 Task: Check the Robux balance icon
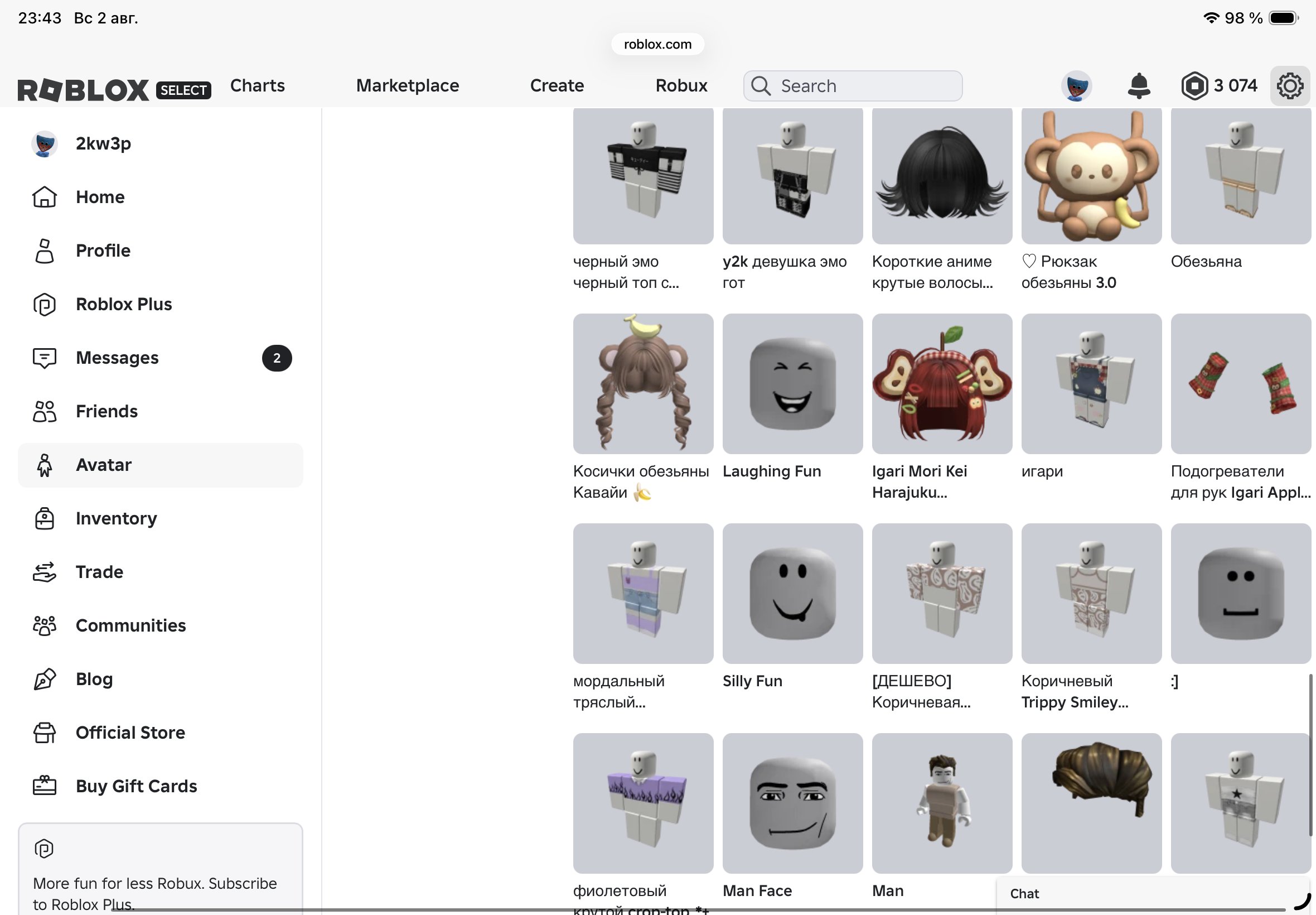pyautogui.click(x=1194, y=86)
